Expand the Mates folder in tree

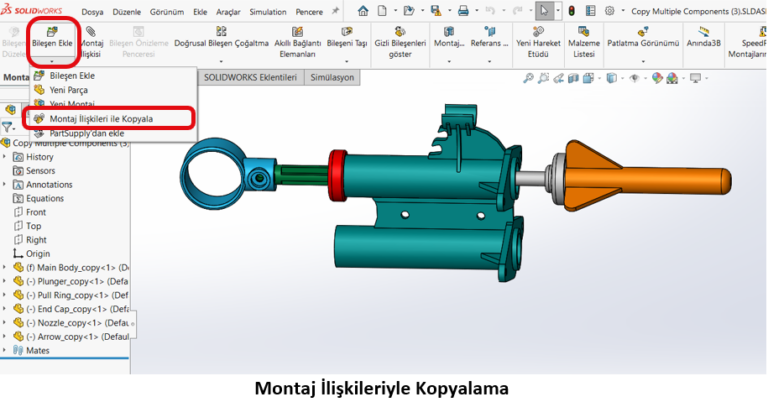click(5, 351)
